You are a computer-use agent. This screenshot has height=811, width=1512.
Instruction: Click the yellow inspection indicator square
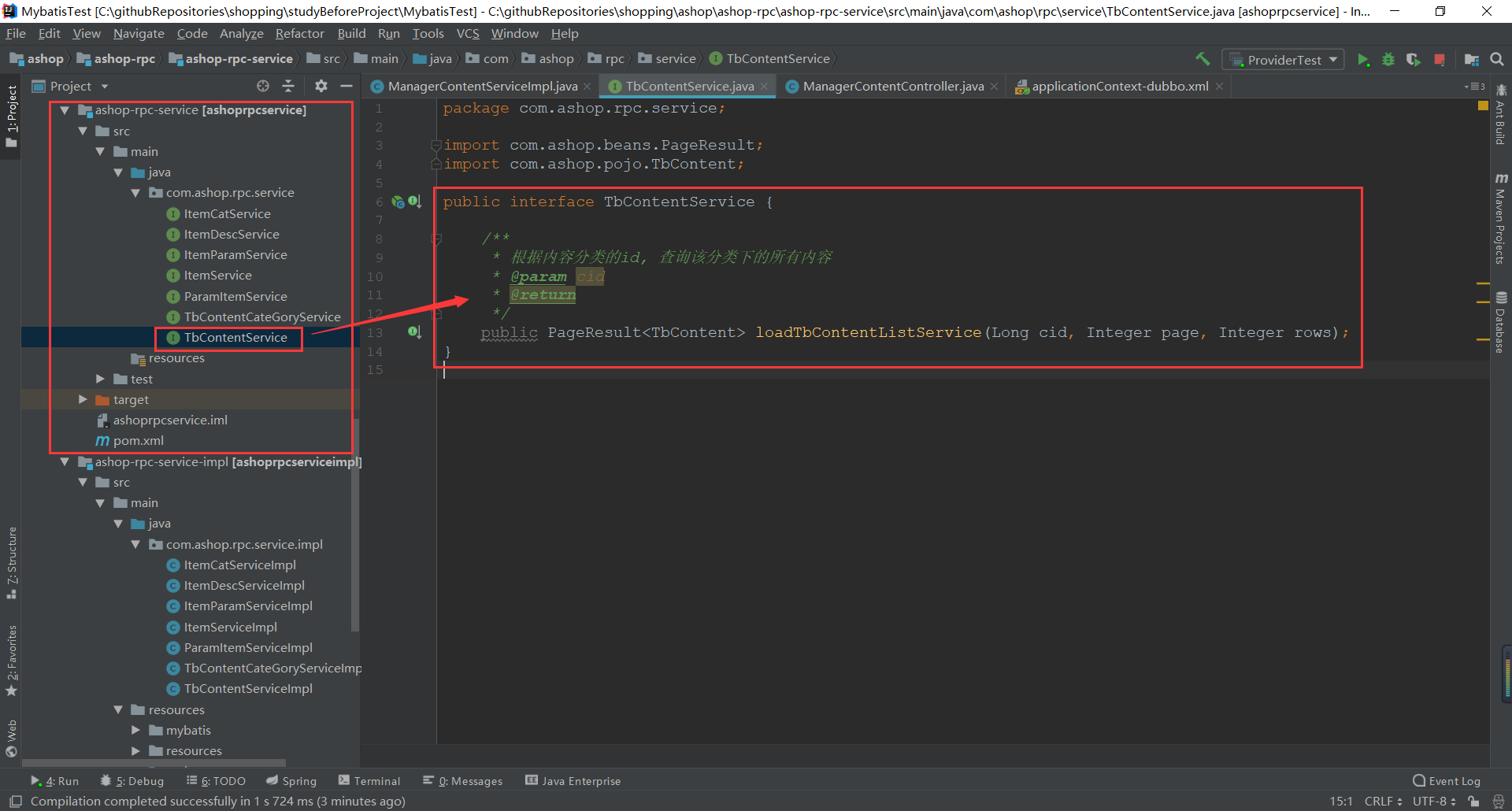tap(1483, 106)
